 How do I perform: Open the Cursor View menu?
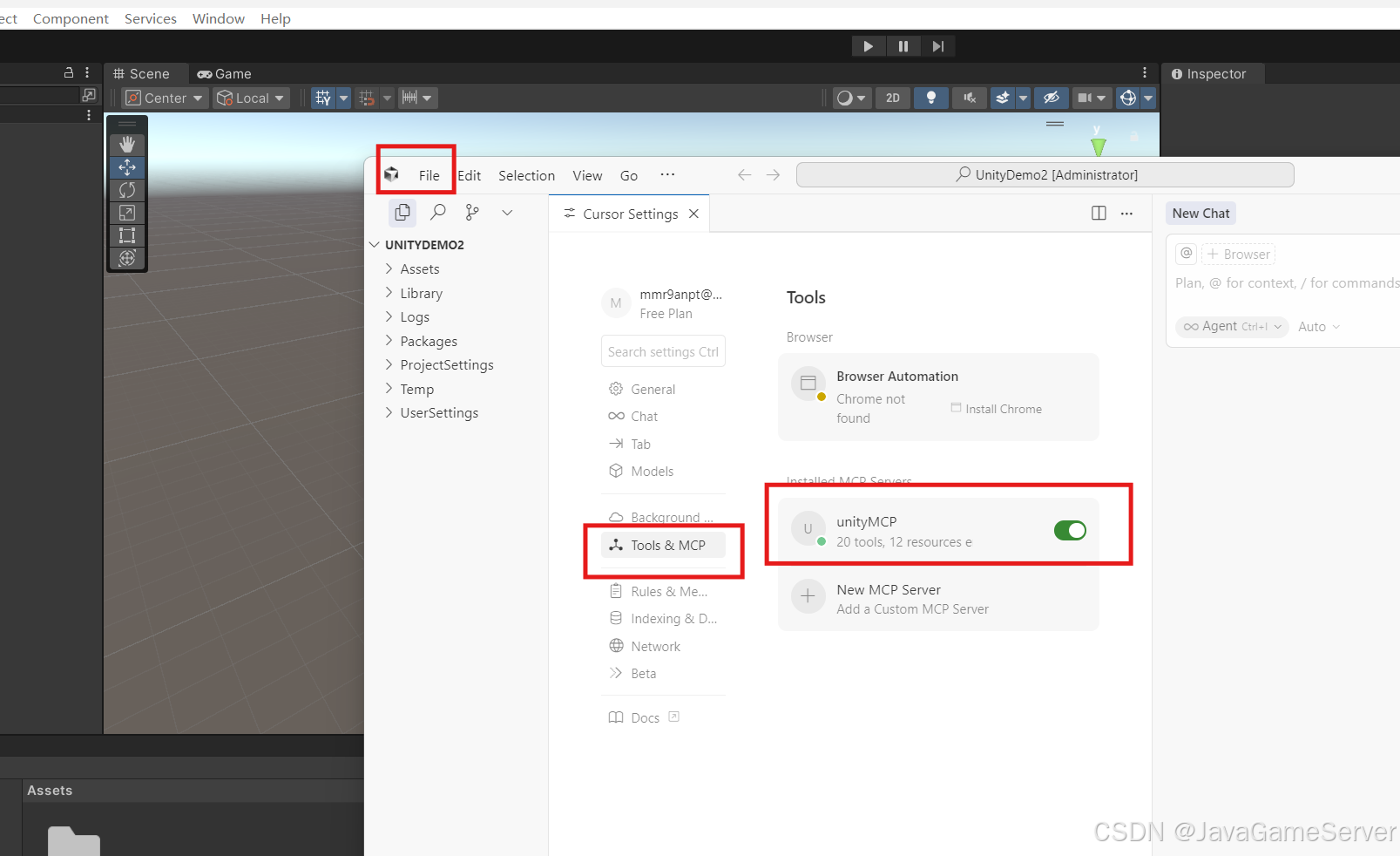tap(587, 175)
